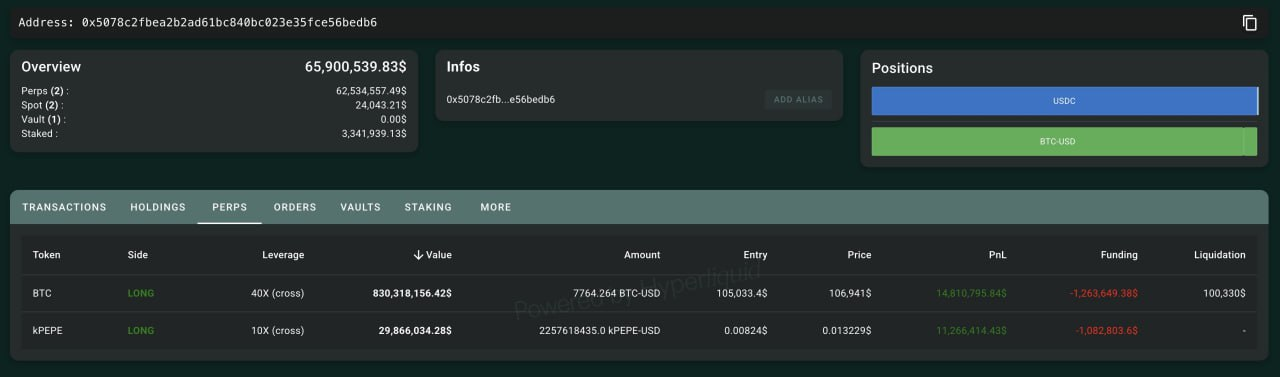
Task: Click the ADD ALIAS button
Action: click(x=798, y=99)
